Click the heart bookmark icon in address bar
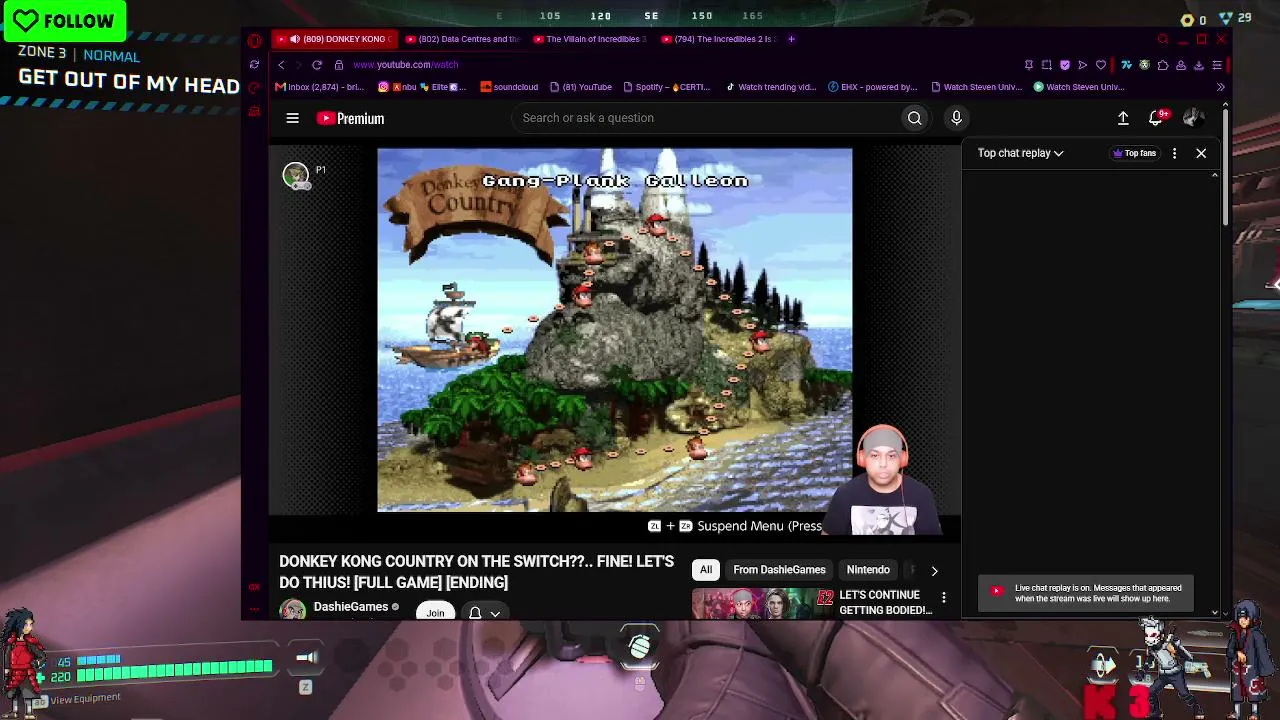 [x=1101, y=65]
